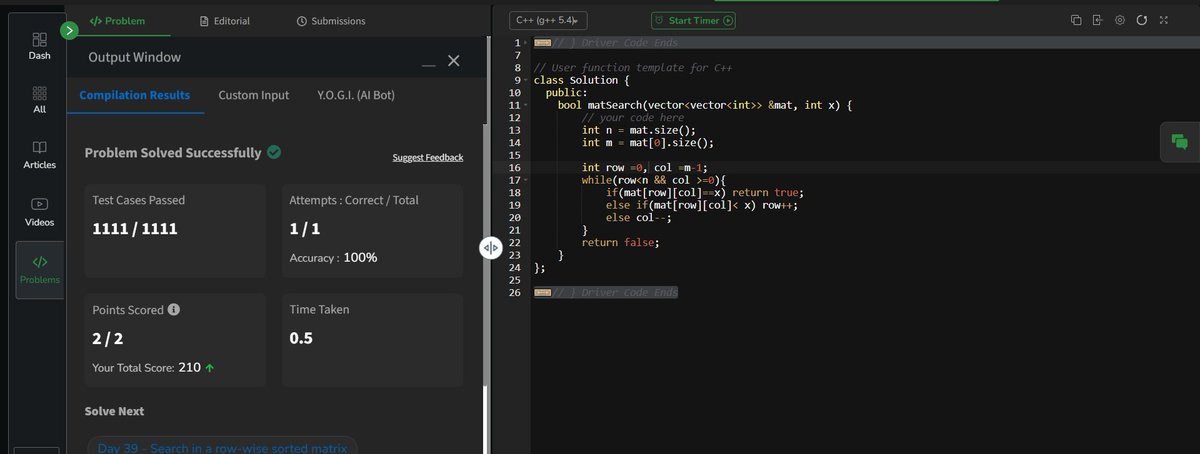Click the 'Solve Next' heading
The image size is (1200, 454).
pyautogui.click(x=114, y=411)
